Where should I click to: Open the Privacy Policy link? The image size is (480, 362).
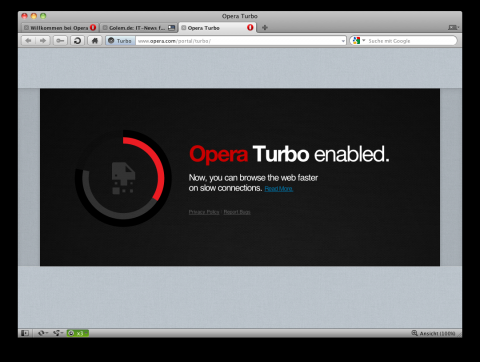click(204, 212)
